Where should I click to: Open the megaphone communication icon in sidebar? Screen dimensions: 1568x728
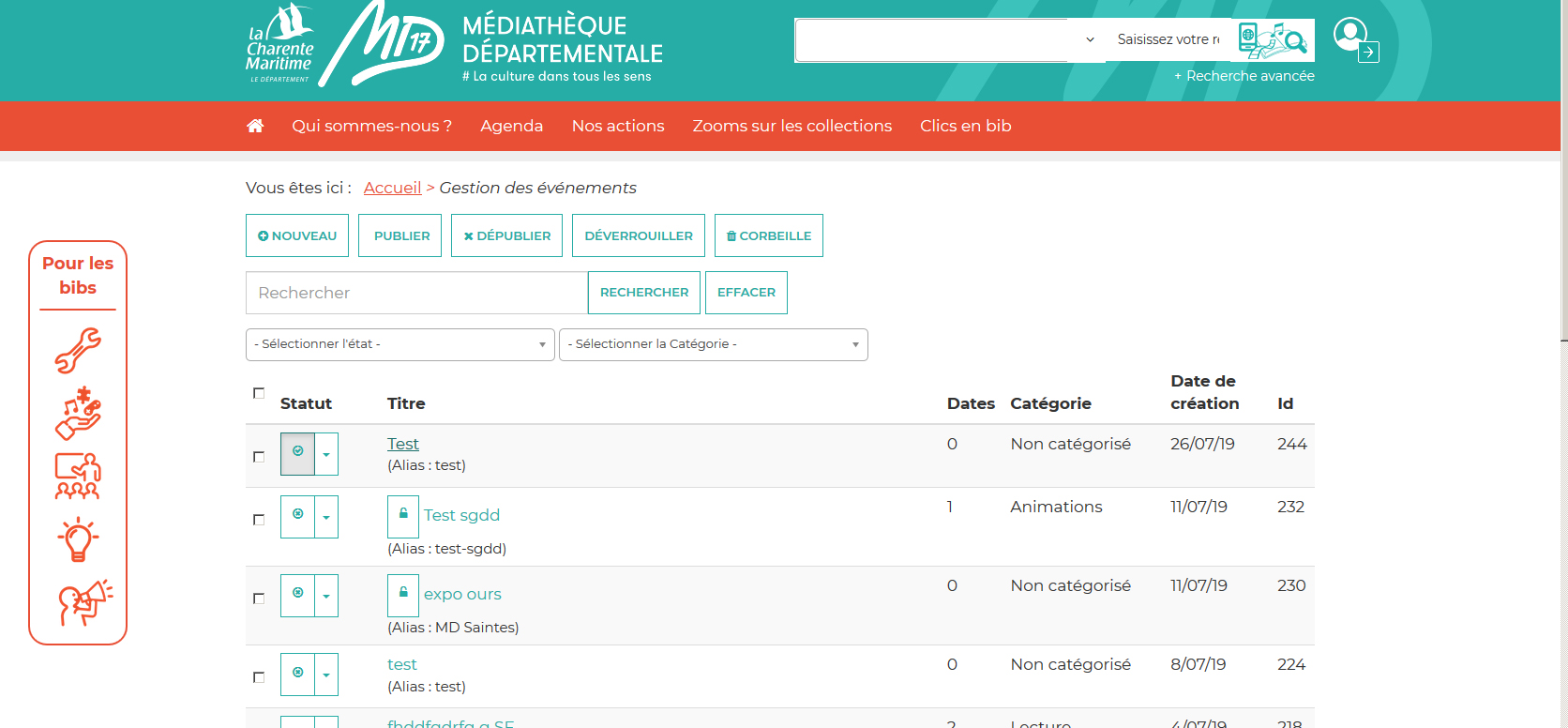[84, 601]
